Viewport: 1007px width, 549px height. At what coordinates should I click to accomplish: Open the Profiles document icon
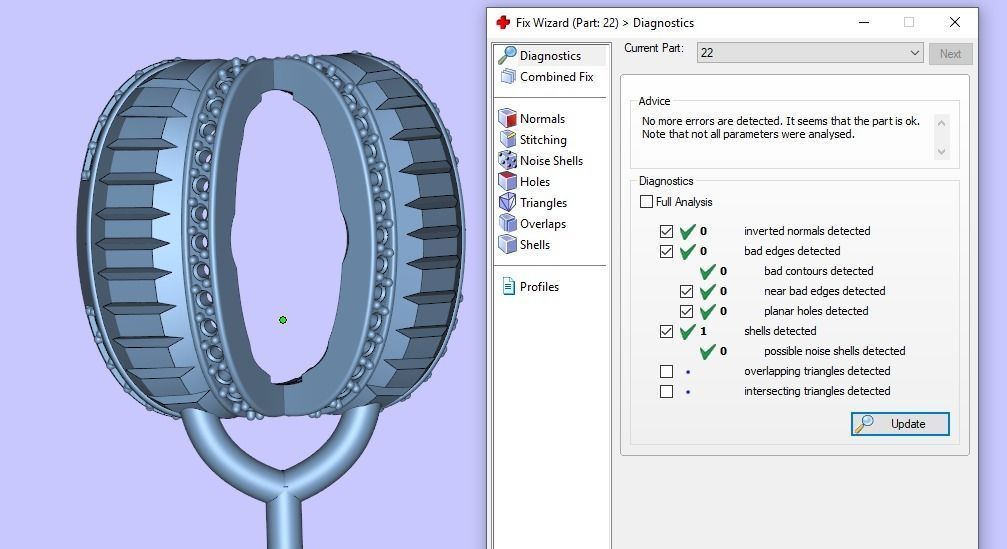click(x=509, y=286)
